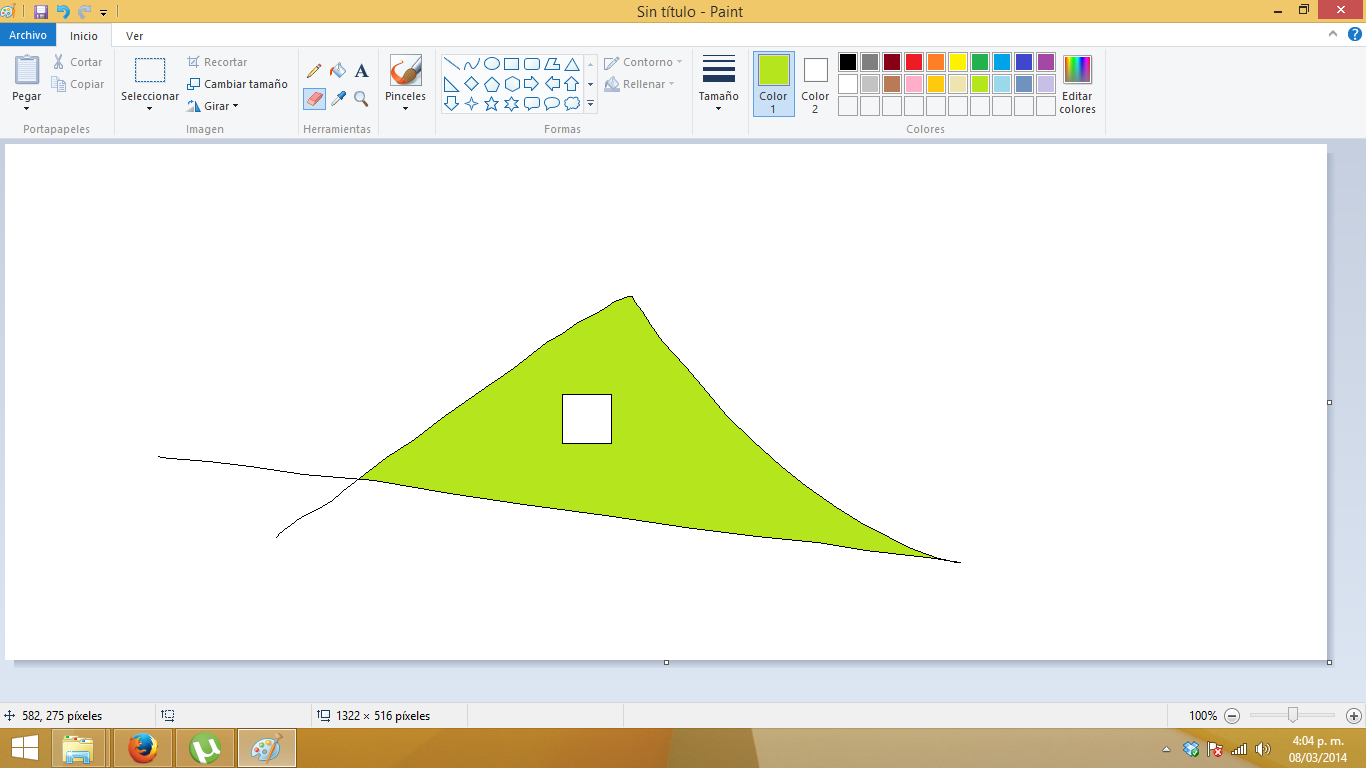Image resolution: width=1366 pixels, height=768 pixels.
Task: Click the Save icon in title bar
Action: [x=41, y=12]
